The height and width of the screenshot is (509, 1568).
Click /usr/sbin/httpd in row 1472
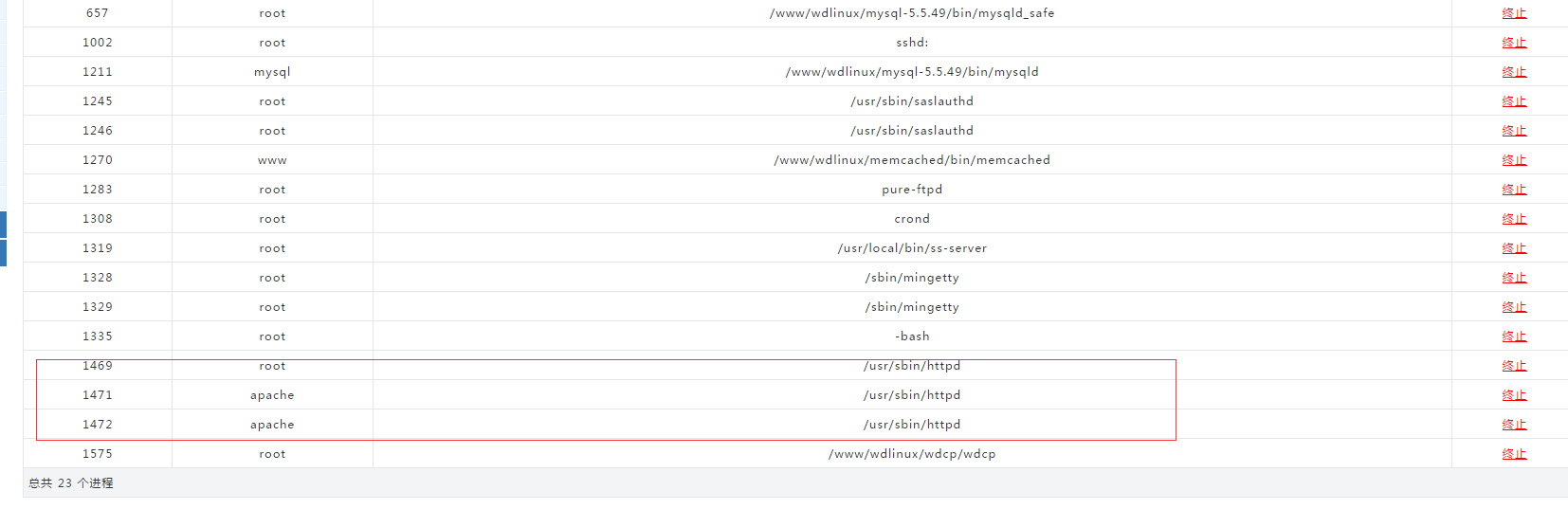coord(912,425)
